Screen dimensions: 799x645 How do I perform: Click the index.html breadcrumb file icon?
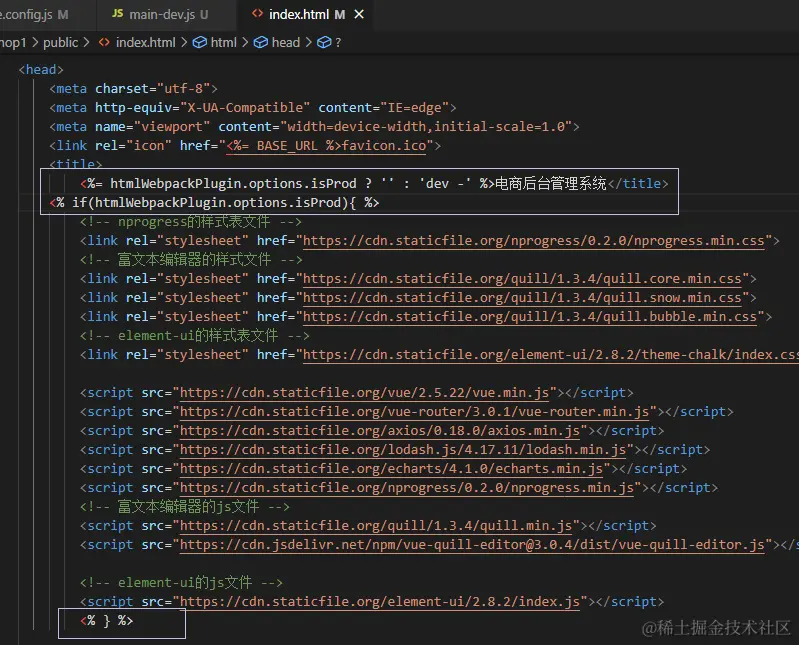[104, 42]
